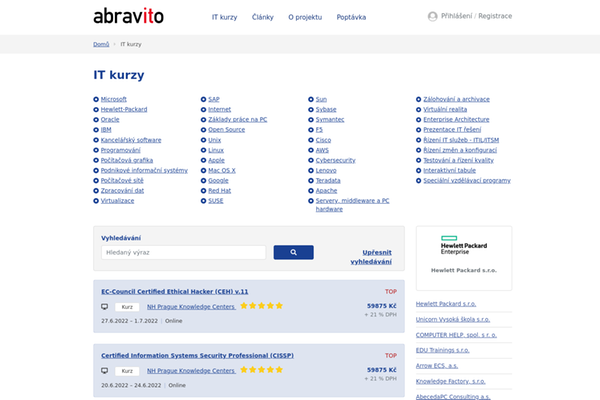Click monitor icon in the CEH course row
The width and height of the screenshot is (600, 400).
[x=104, y=307]
